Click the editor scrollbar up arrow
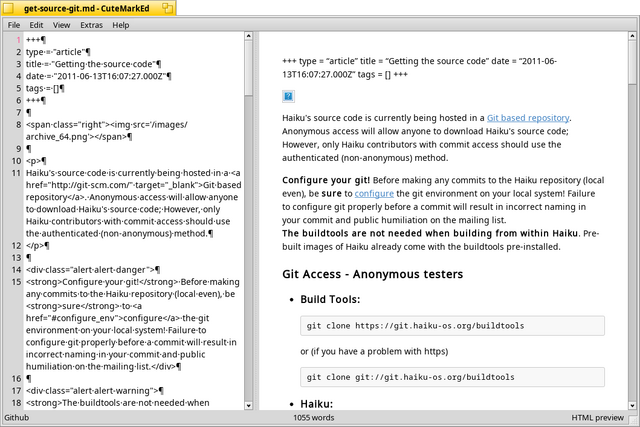The width and height of the screenshot is (640, 427). 249,36
